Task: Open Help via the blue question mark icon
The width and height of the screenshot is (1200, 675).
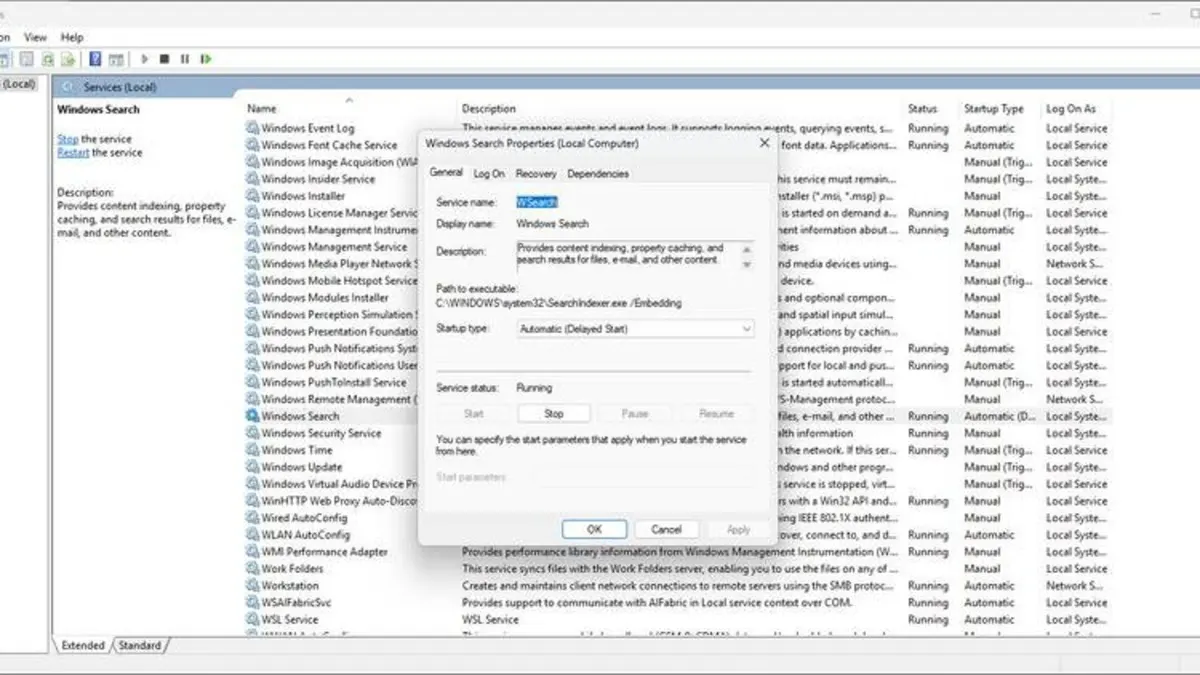Action: tap(94, 58)
